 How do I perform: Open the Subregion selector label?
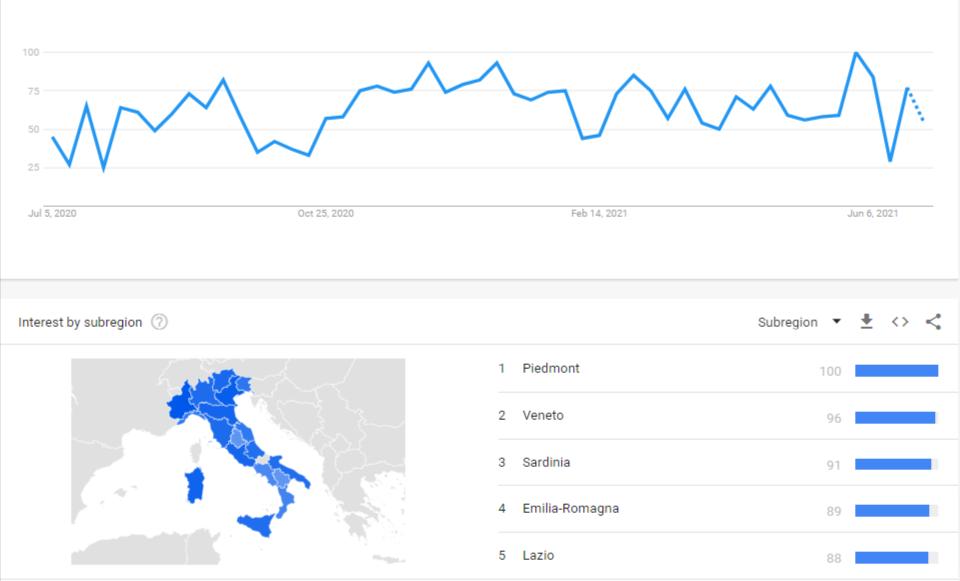(787, 322)
